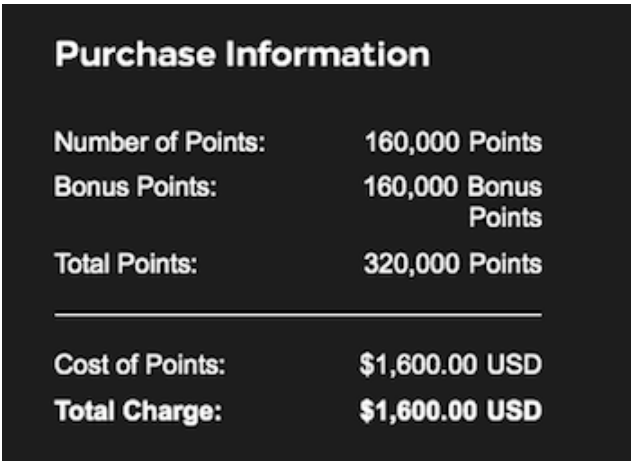Click the "160,000 Bonus" value text

point(453,188)
